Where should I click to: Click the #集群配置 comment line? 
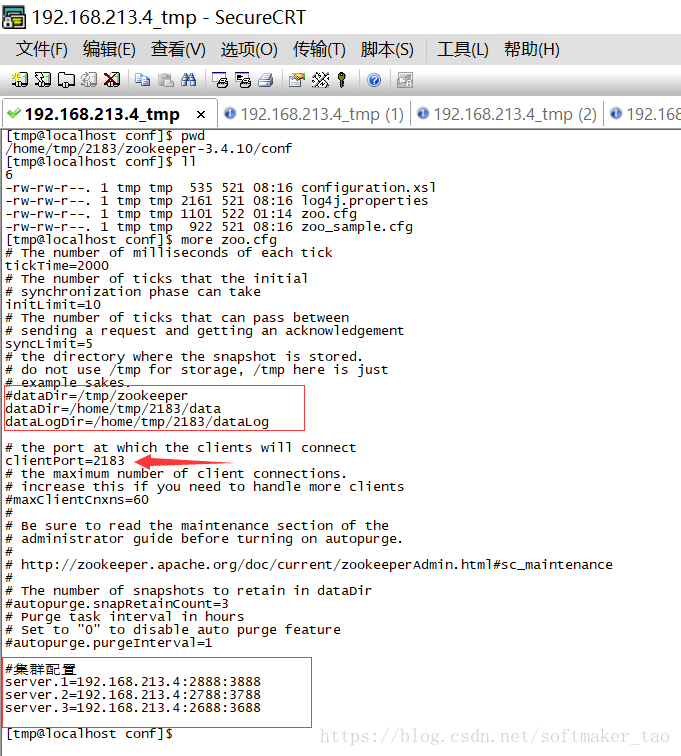coord(41,669)
